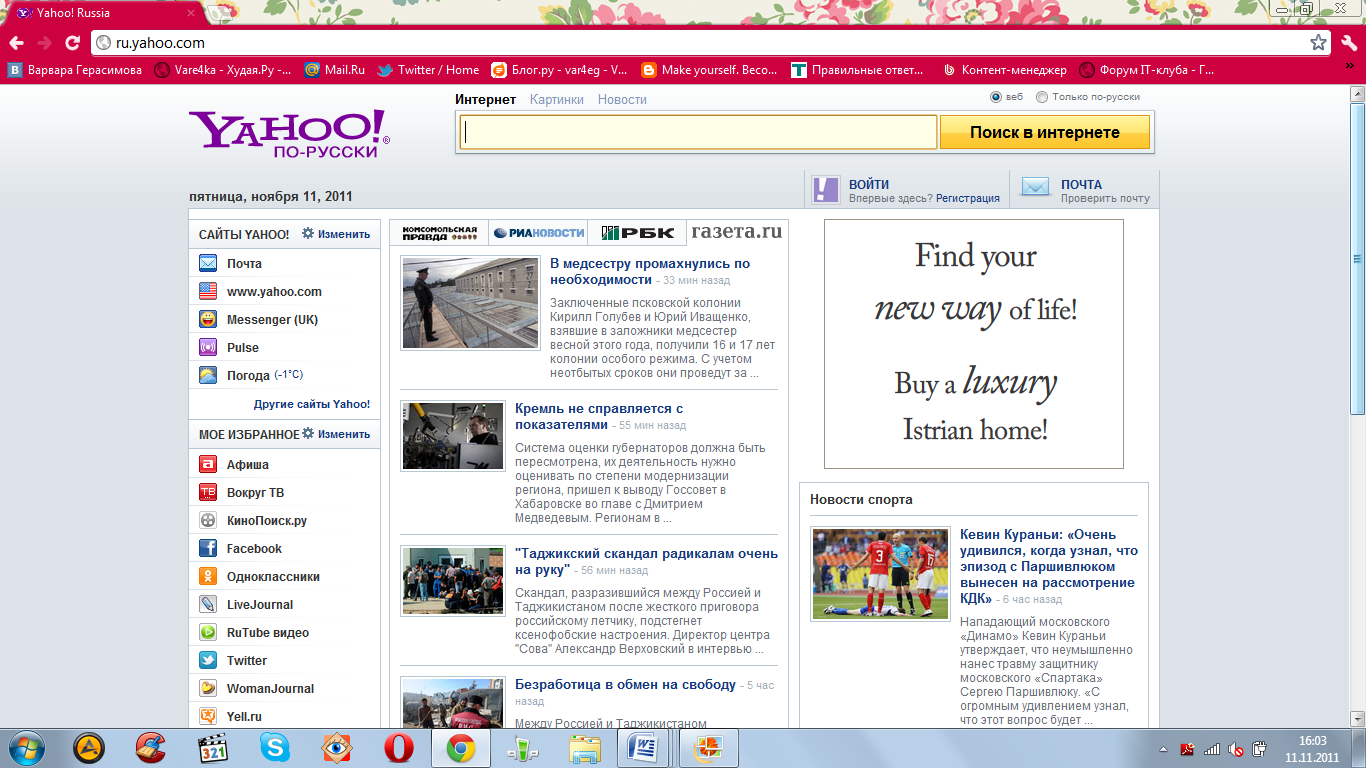Open headline Безработица в обмен на свободу
1366x768 pixels.
625,684
